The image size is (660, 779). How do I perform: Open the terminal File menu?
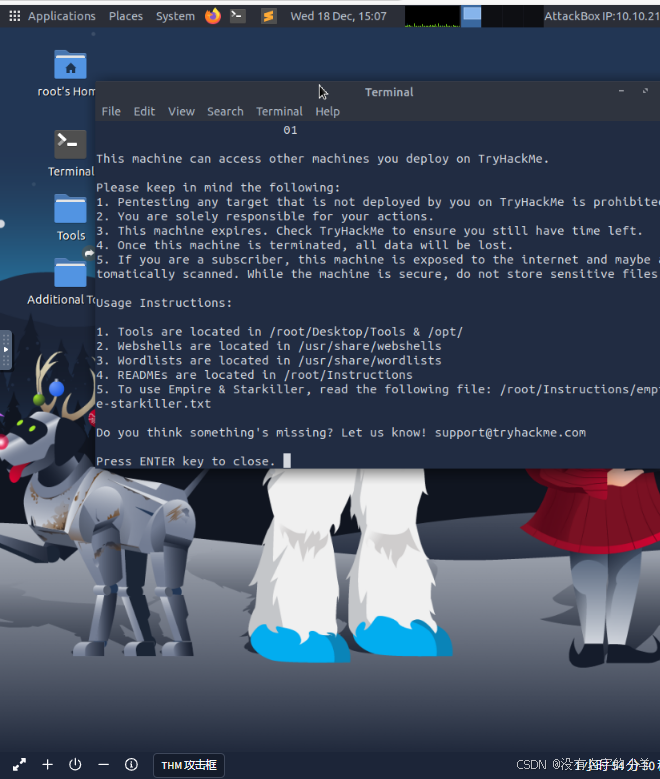pyautogui.click(x=111, y=111)
